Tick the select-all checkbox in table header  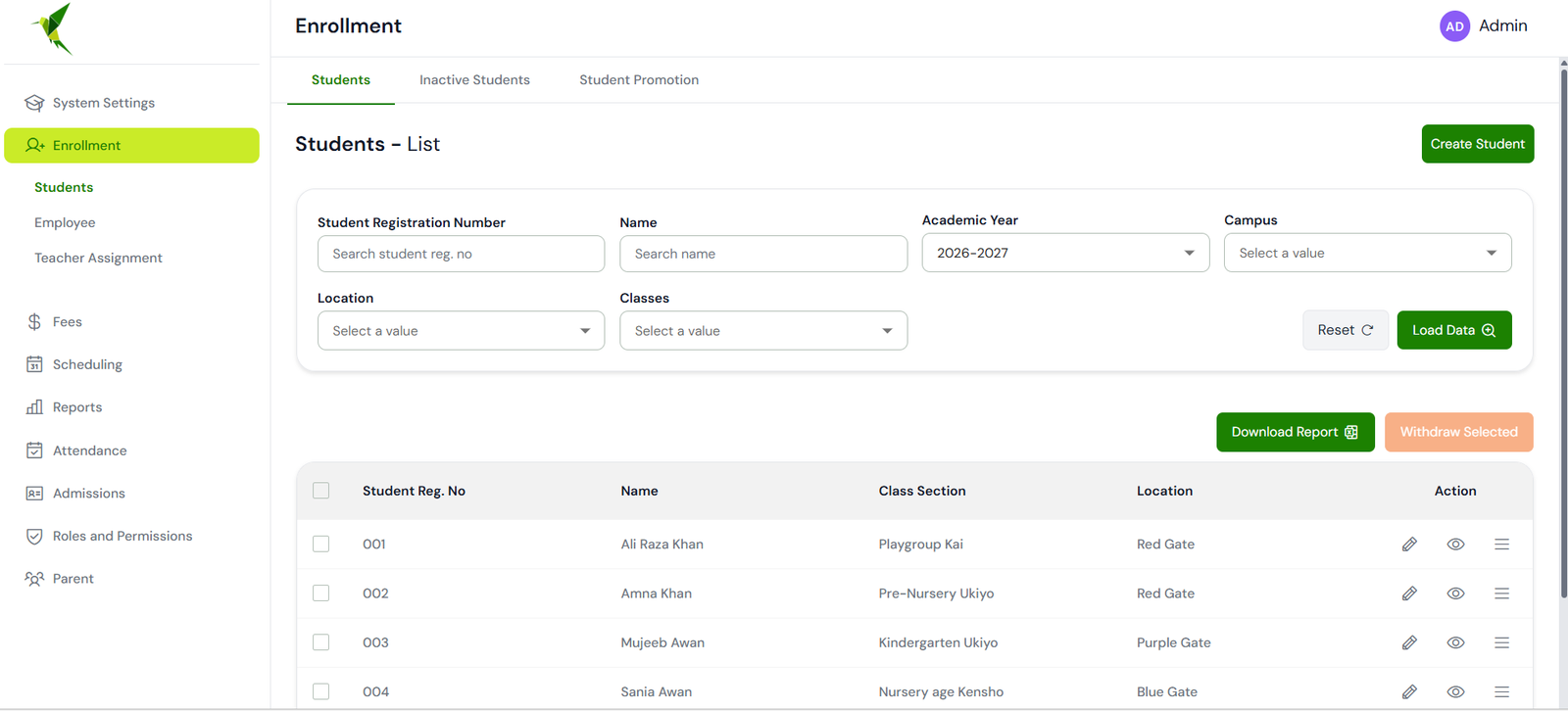pos(321,491)
